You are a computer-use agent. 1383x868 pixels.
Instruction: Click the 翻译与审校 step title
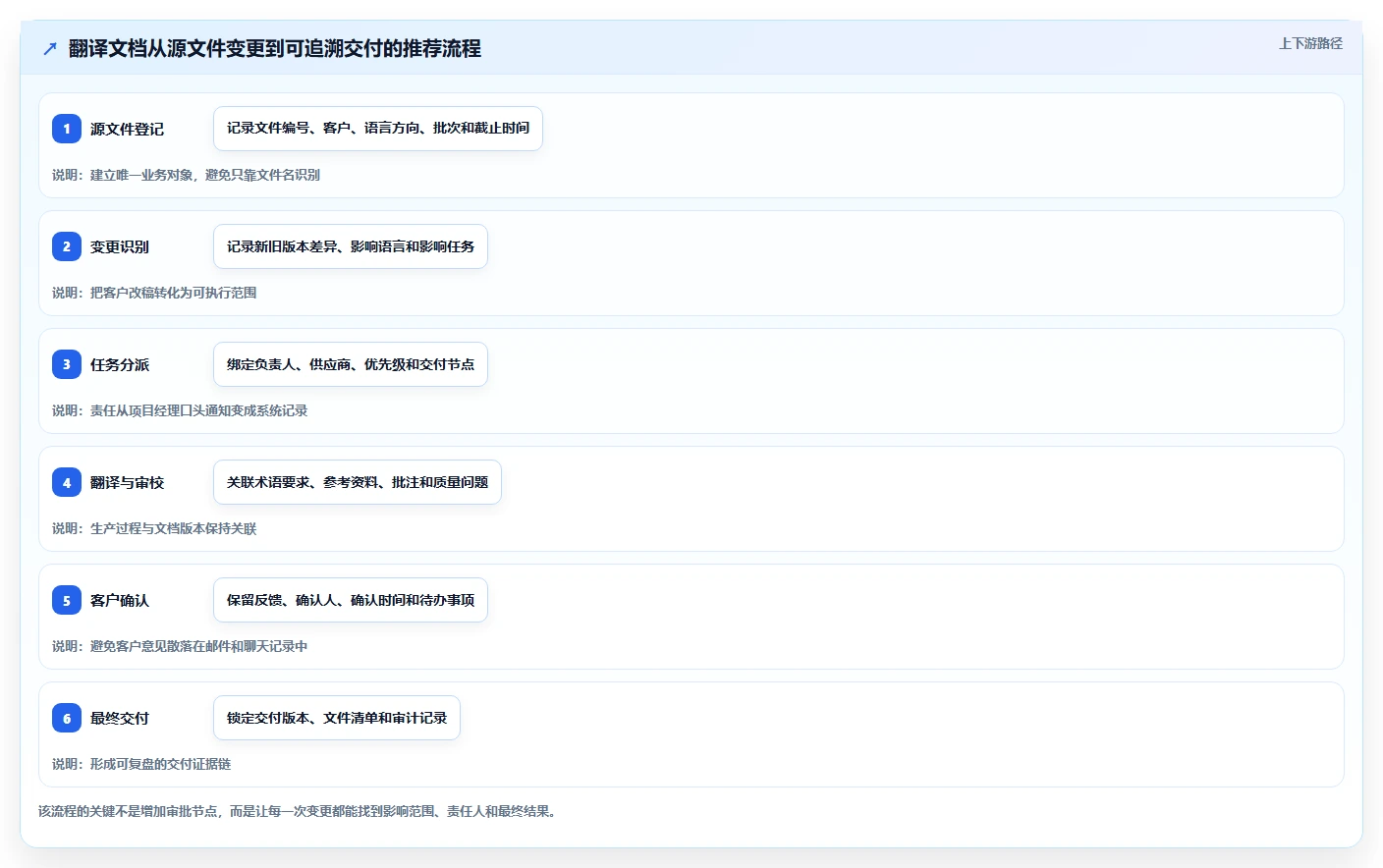[127, 482]
